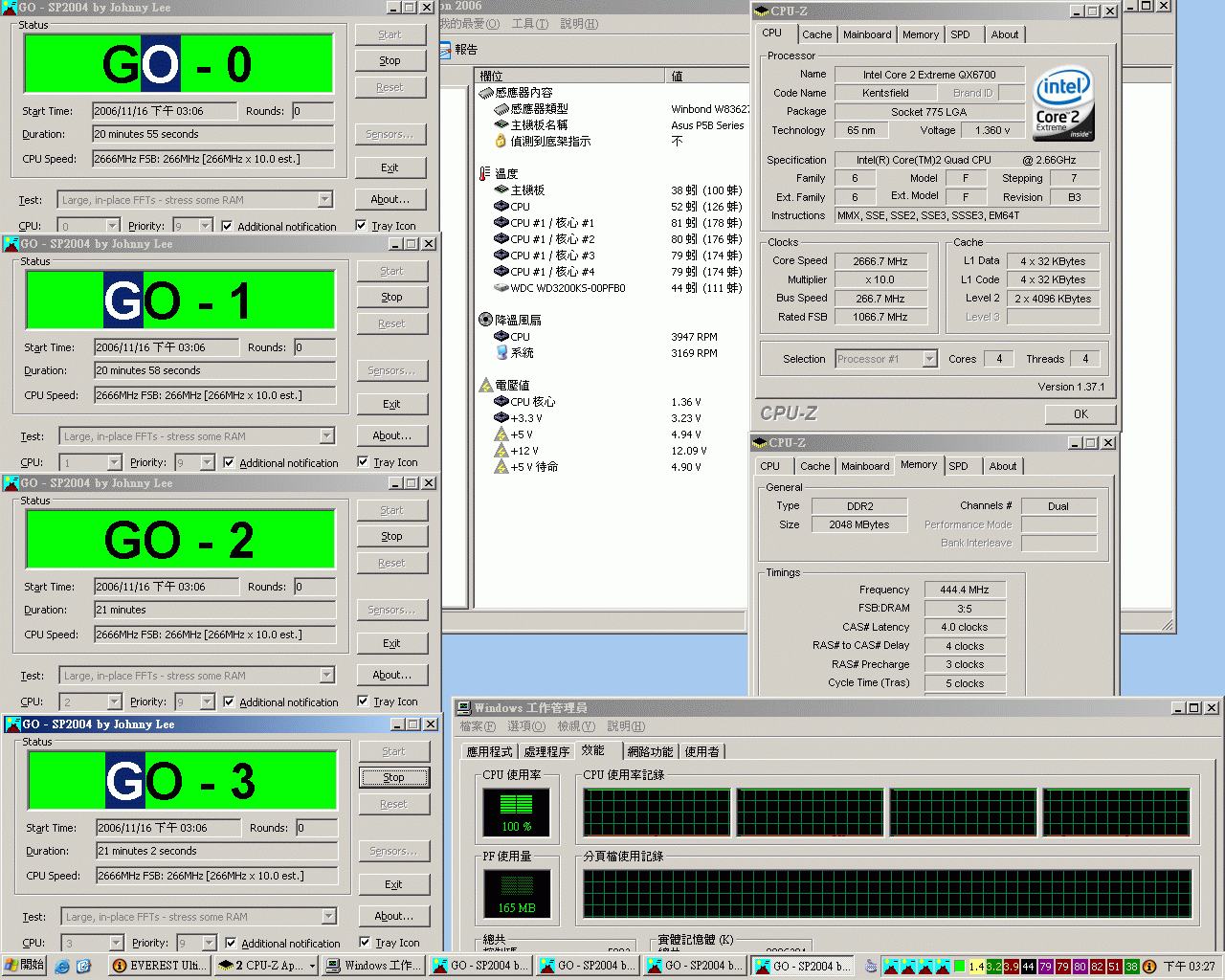Open the Test dropdown in GO - 1 window
This screenshot has height=980, width=1225.
(x=327, y=436)
